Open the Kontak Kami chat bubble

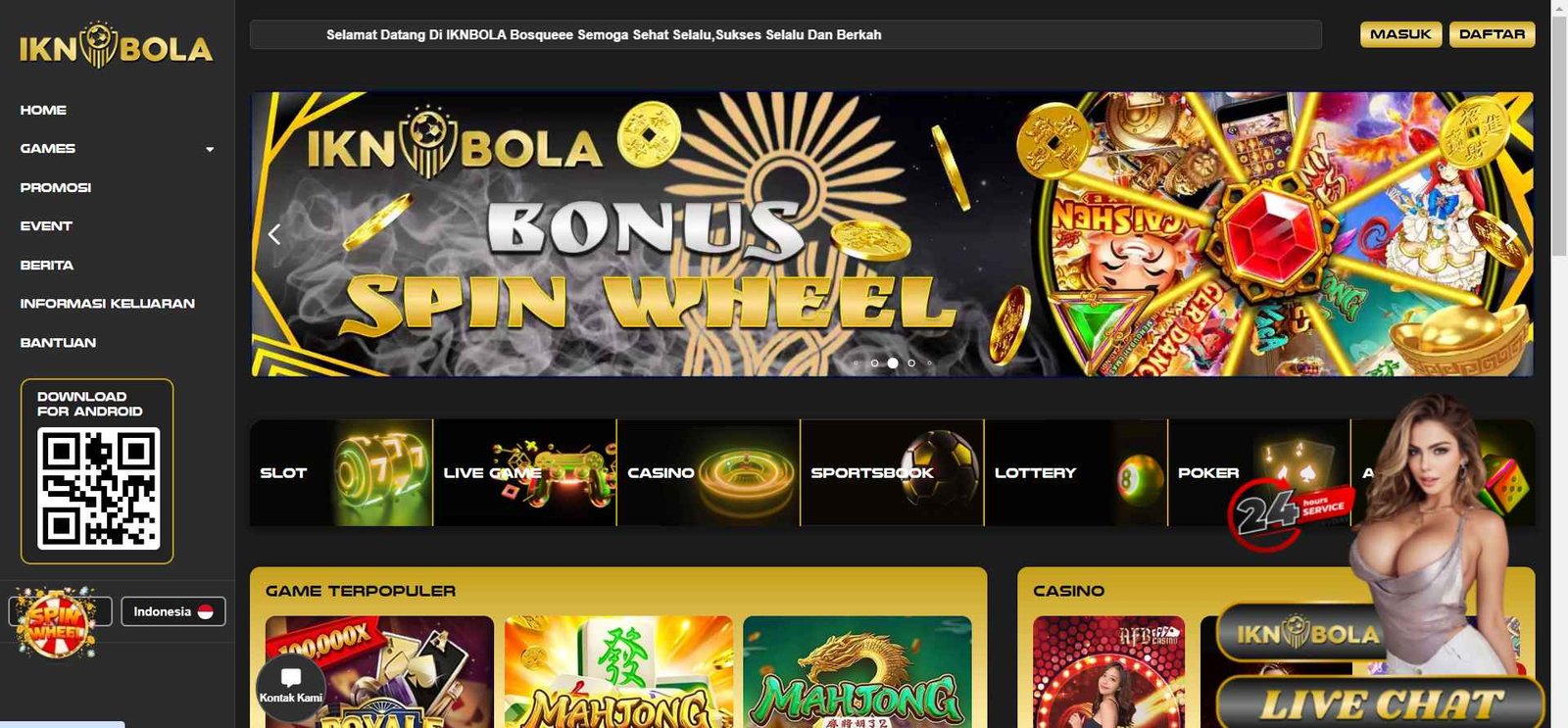pyautogui.click(x=290, y=686)
